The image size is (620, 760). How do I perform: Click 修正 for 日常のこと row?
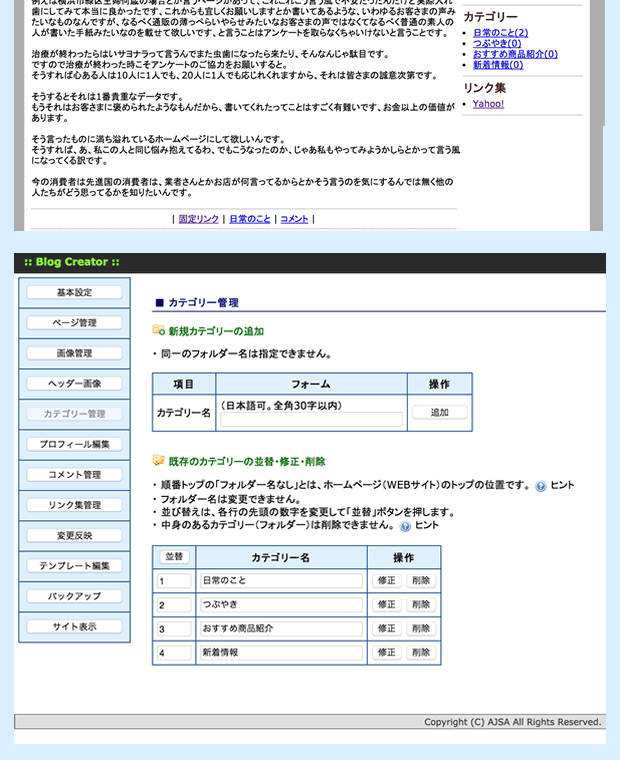pyautogui.click(x=387, y=581)
